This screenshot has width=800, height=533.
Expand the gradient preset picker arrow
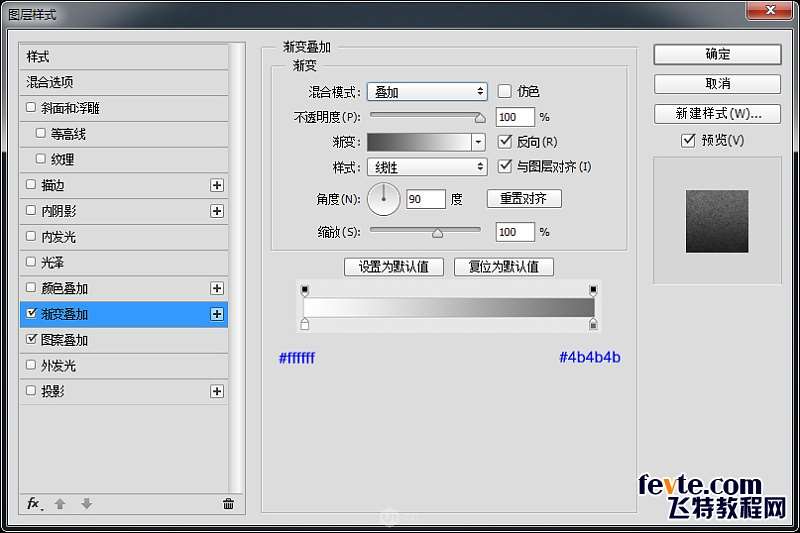[x=479, y=142]
